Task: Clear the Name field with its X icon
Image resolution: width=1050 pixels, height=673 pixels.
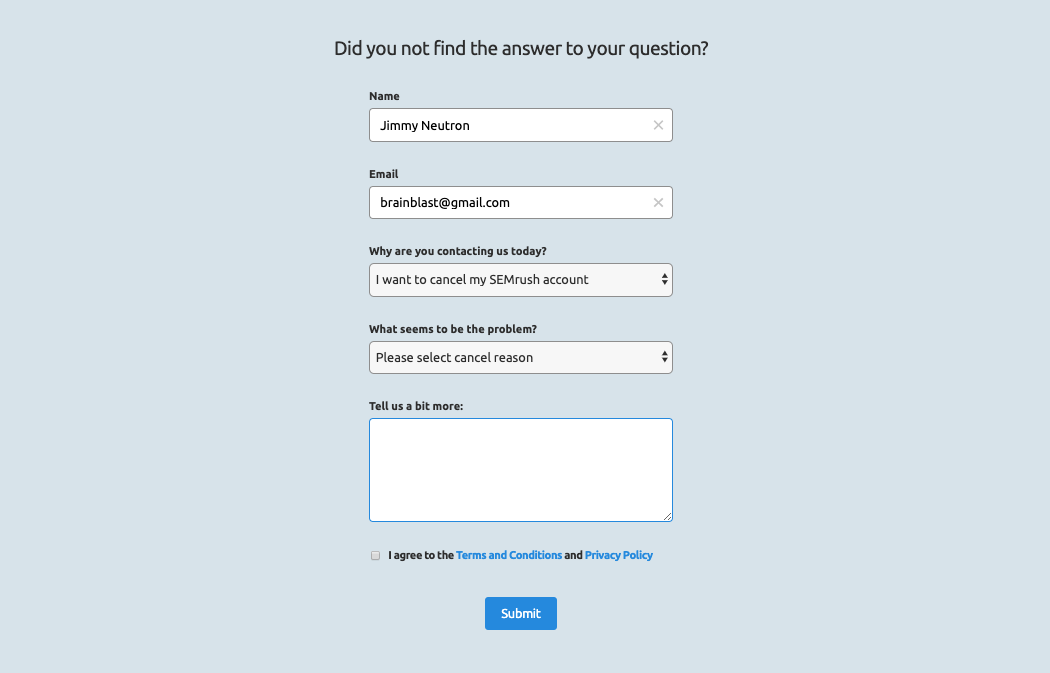Action: [658, 125]
